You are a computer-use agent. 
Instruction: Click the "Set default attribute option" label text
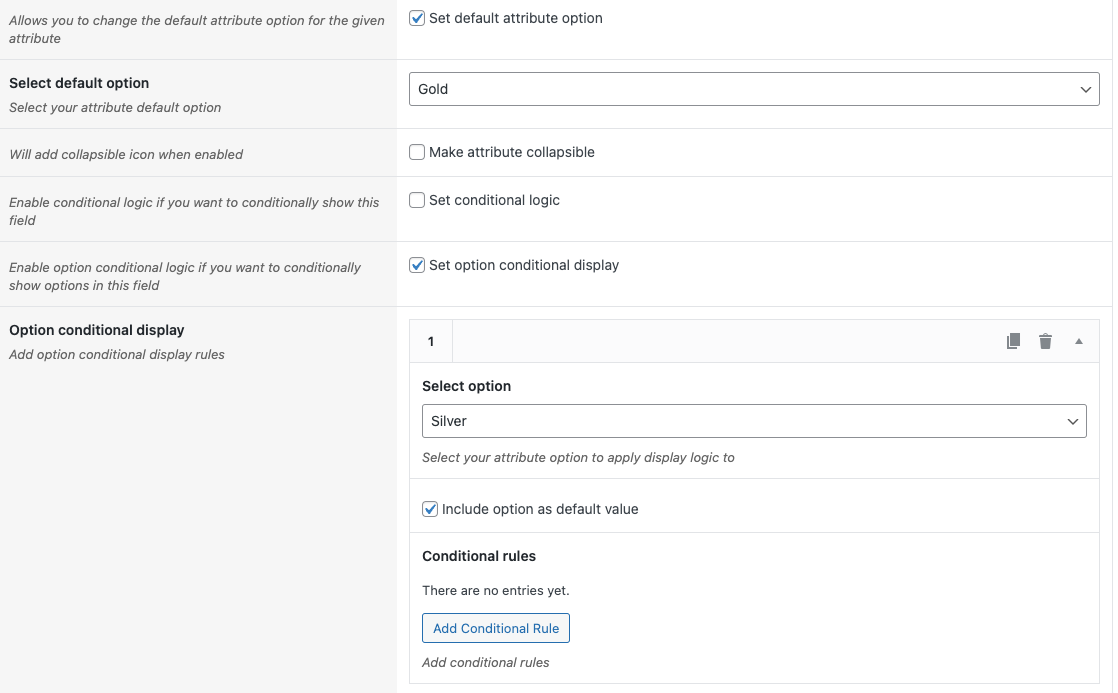coord(515,18)
